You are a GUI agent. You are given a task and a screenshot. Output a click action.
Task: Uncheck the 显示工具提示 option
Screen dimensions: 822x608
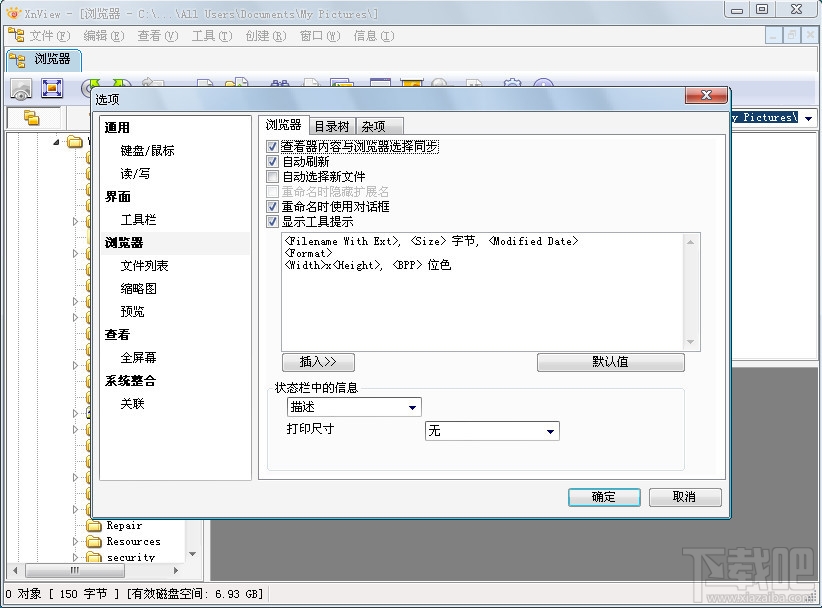(272, 222)
